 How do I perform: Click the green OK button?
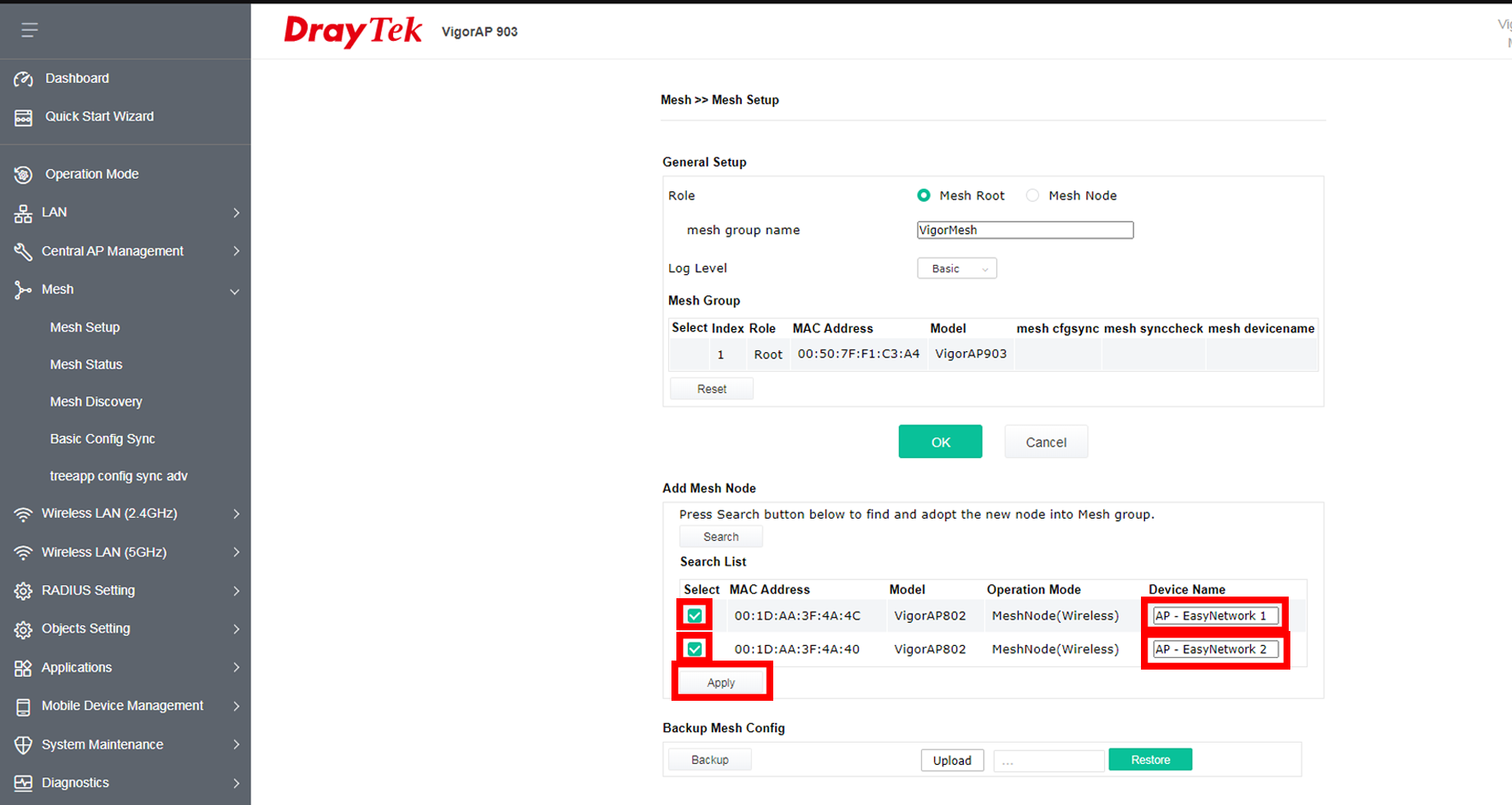[940, 441]
